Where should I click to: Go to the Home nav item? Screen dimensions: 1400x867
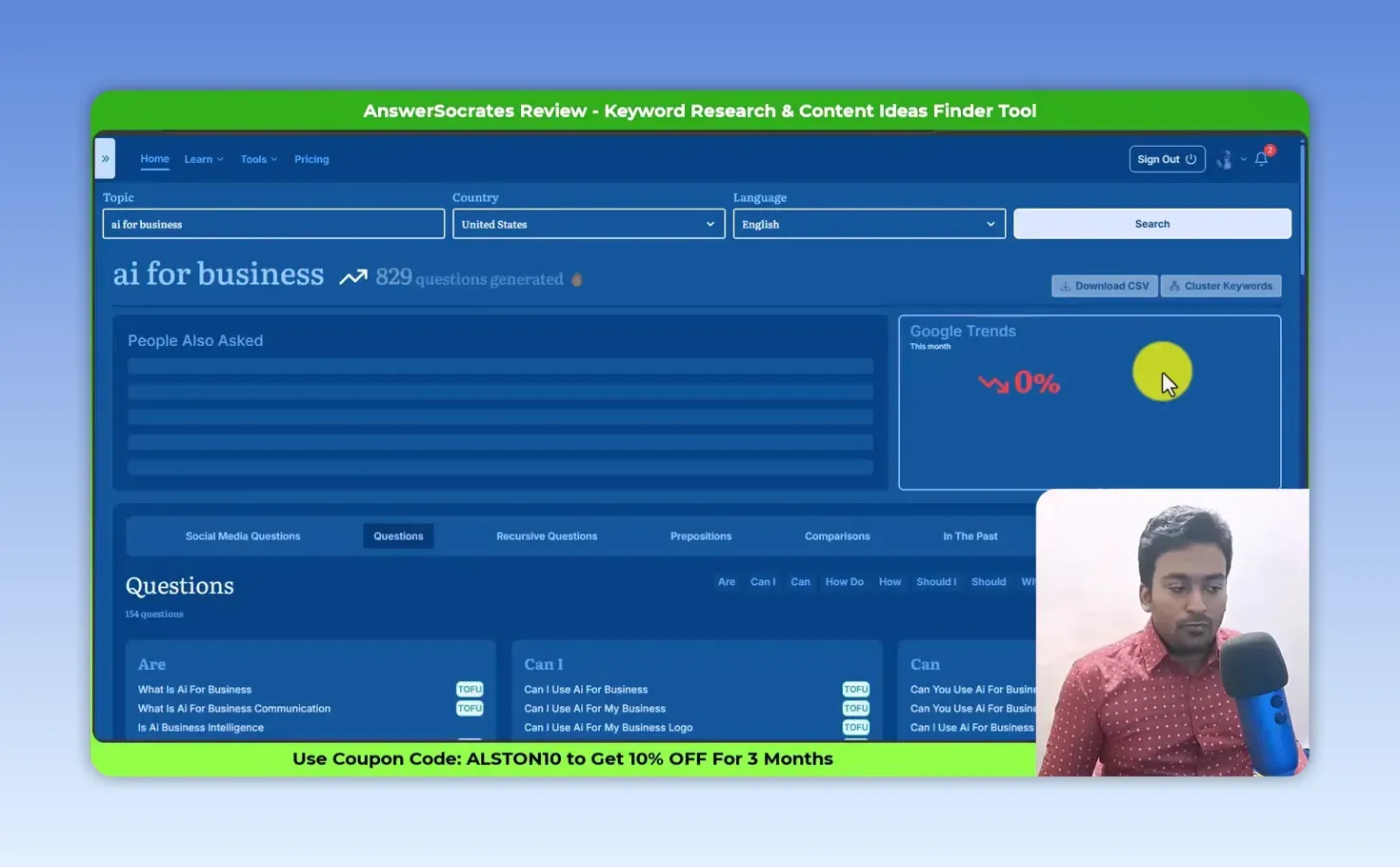154,159
